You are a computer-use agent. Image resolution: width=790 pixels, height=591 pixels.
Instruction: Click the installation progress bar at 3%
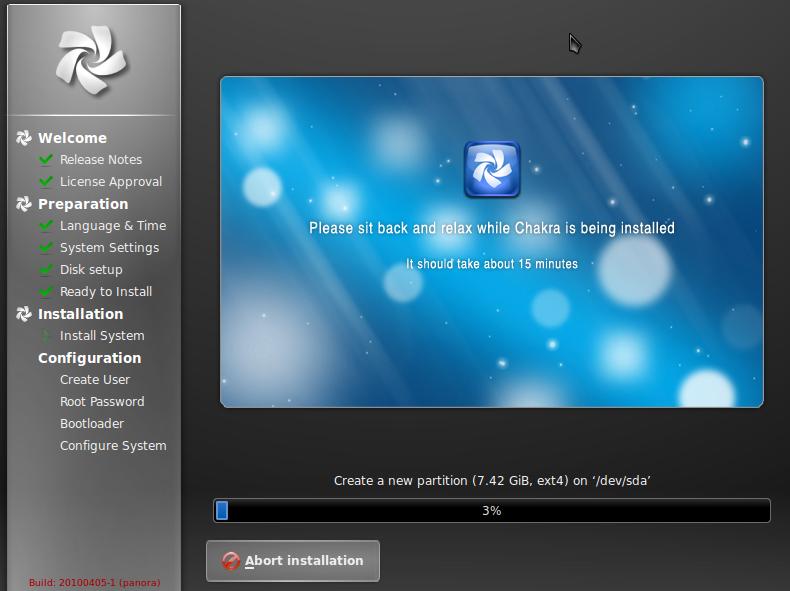(492, 511)
